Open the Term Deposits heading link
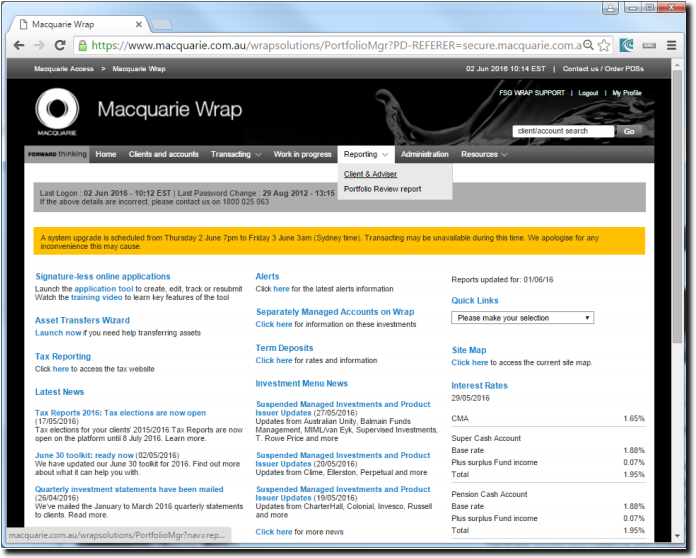Screen dimensions: 696x558 284,348
